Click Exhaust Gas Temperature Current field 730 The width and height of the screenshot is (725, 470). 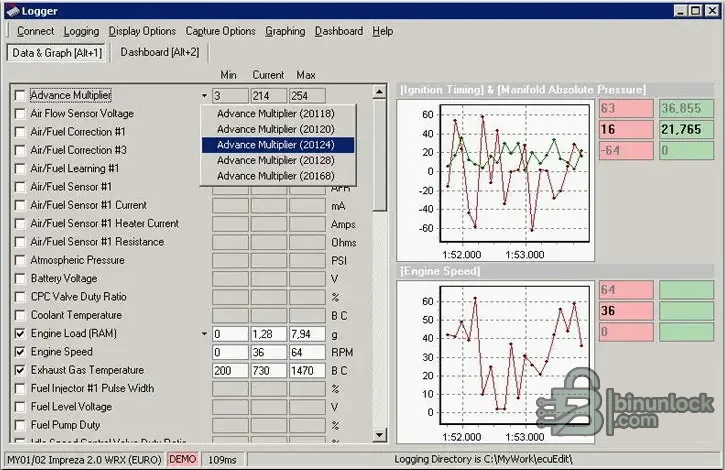click(269, 371)
